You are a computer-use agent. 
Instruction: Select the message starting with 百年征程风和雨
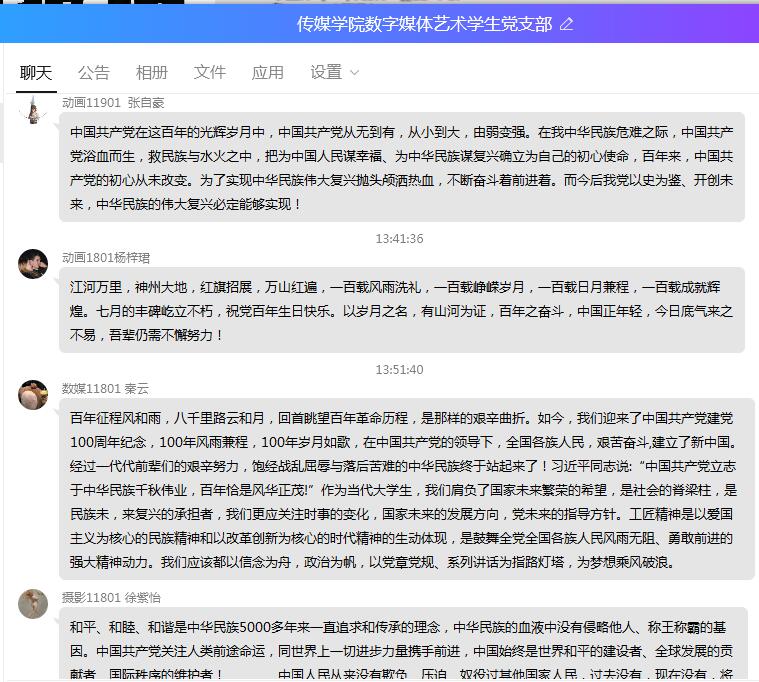tap(400, 490)
